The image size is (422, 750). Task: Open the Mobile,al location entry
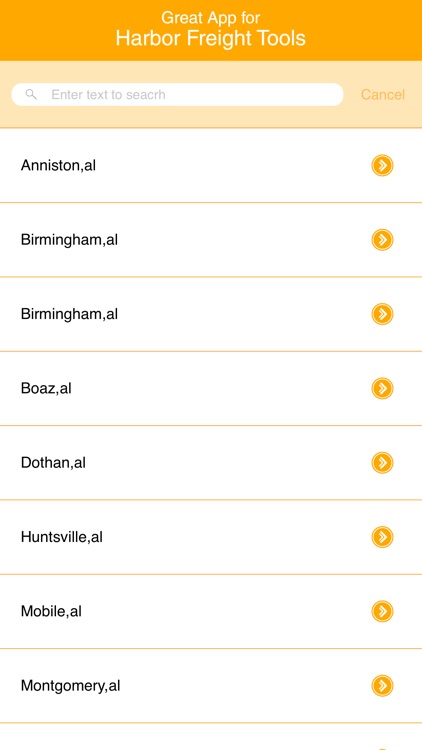point(211,611)
